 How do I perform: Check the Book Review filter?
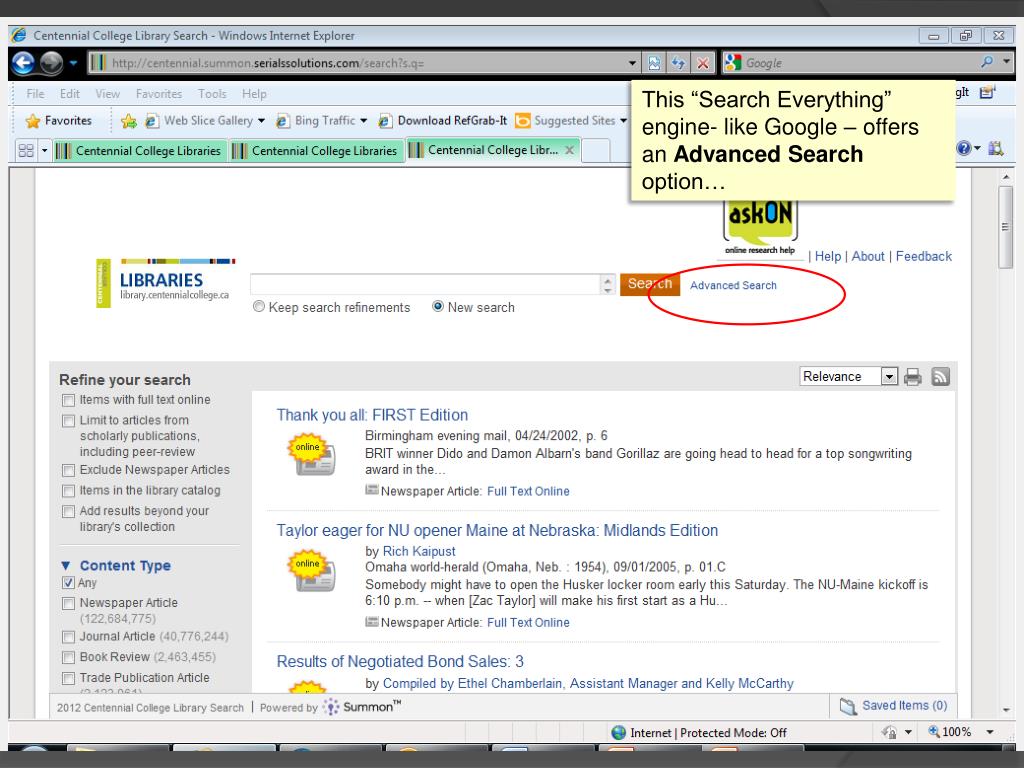pyautogui.click(x=69, y=658)
